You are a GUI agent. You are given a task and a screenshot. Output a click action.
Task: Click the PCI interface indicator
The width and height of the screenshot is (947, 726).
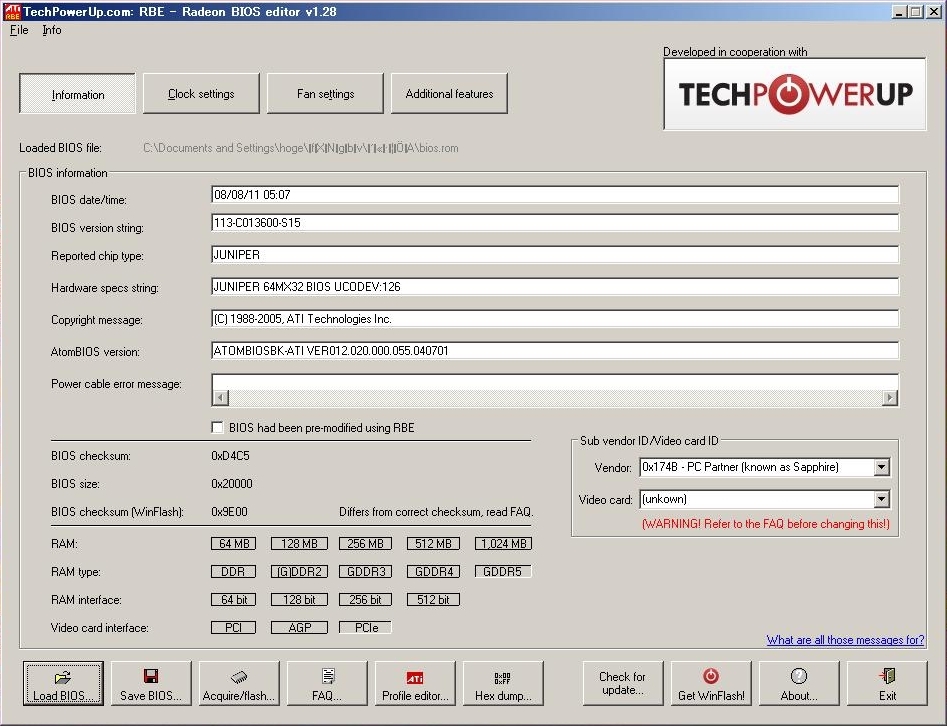(x=234, y=628)
